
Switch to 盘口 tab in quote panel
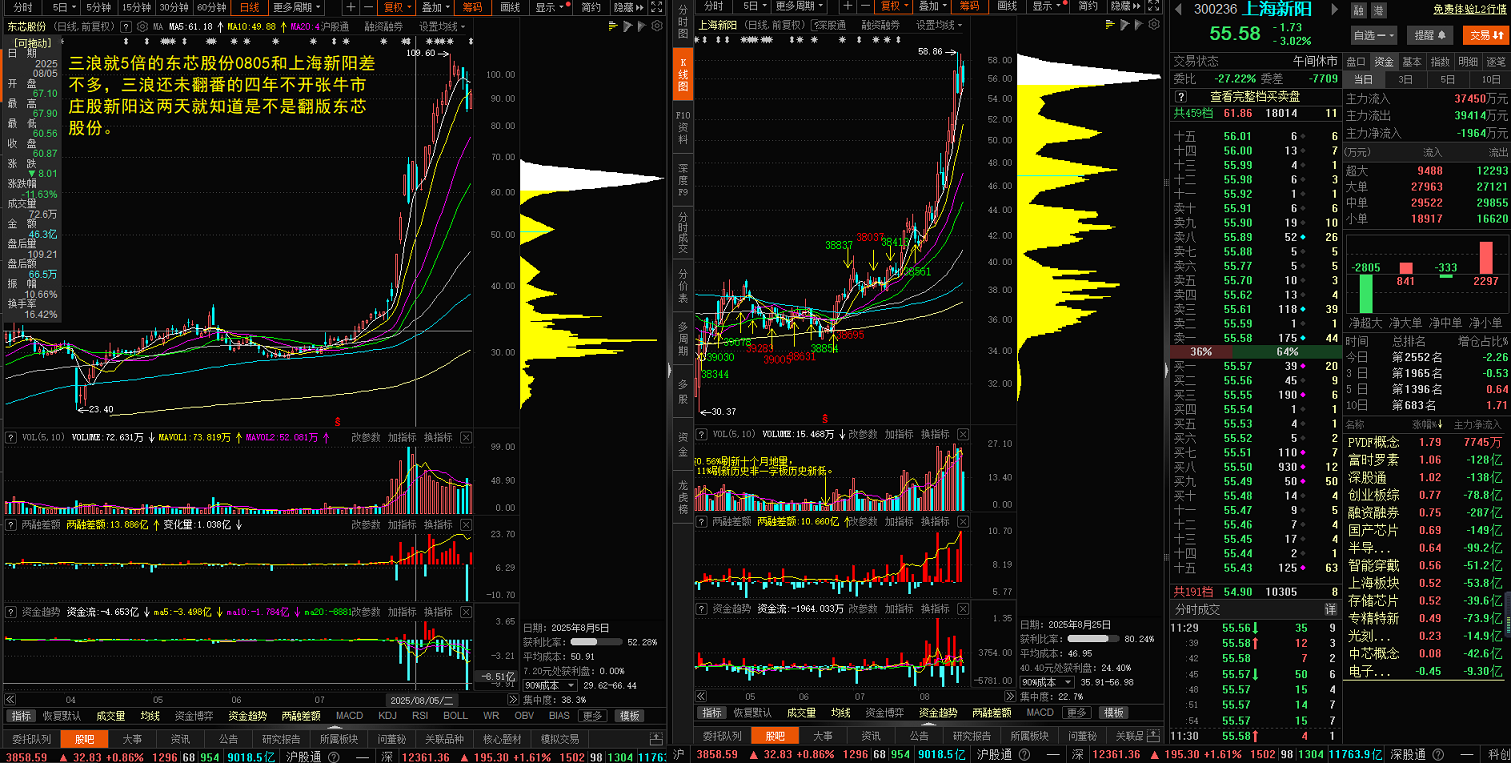[1356, 61]
